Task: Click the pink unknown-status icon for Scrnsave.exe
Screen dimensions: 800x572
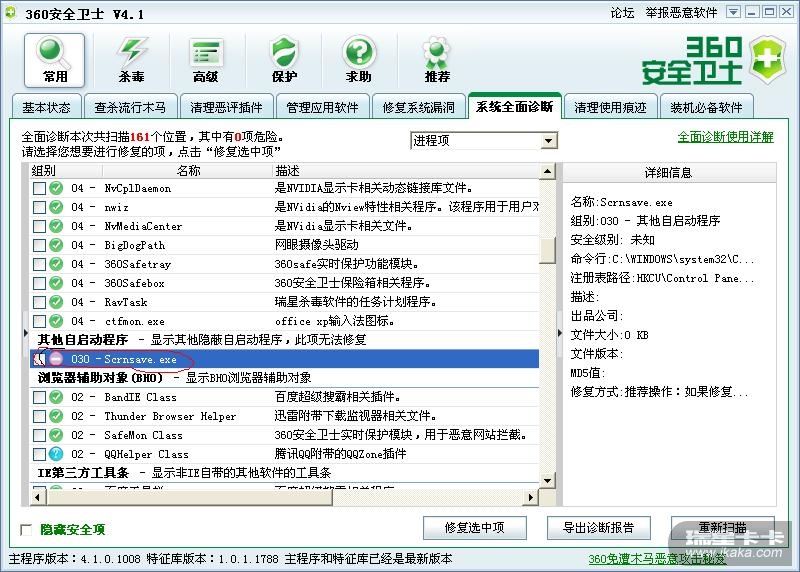Action: 56,359
